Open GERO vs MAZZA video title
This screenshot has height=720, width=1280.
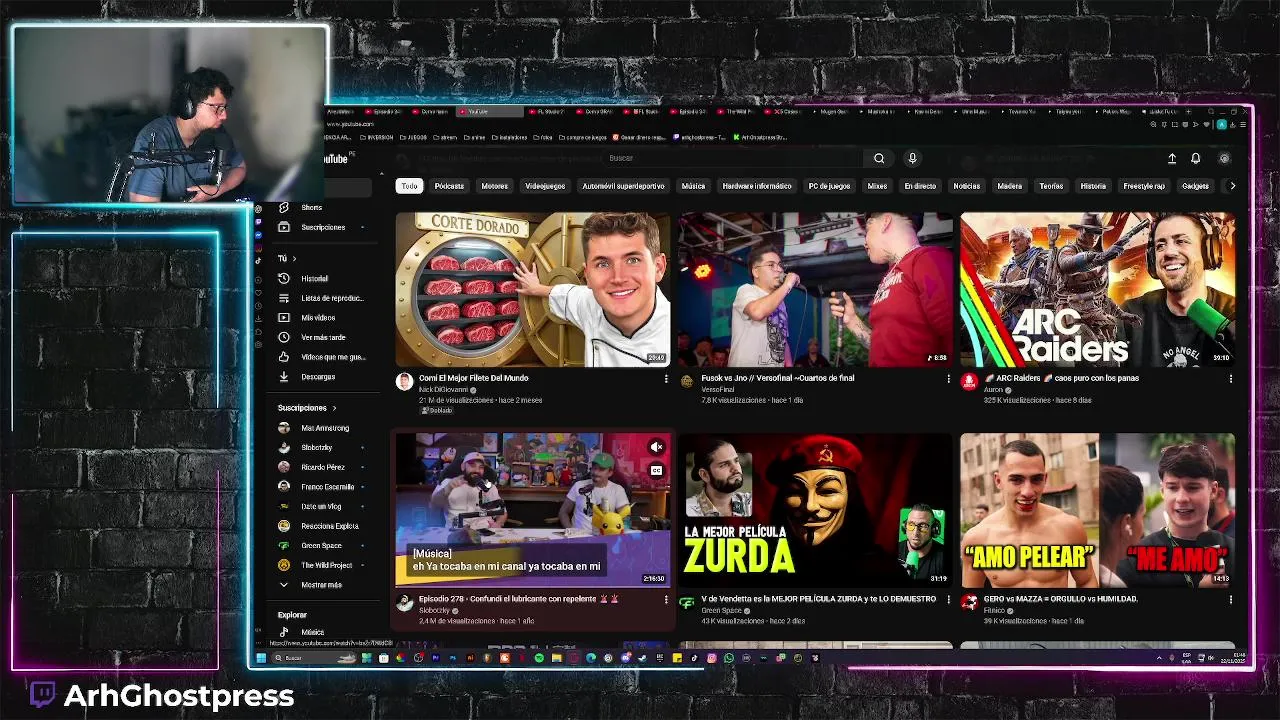pyautogui.click(x=1060, y=599)
